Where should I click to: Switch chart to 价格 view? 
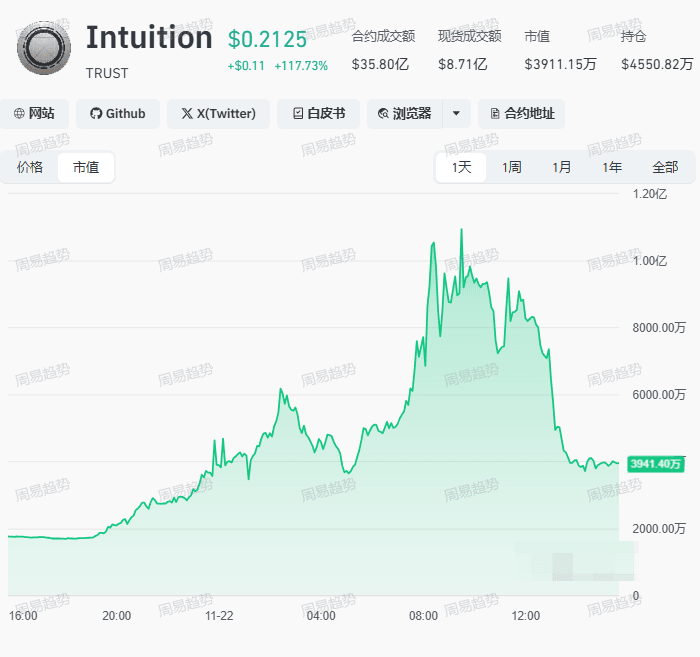[30, 167]
